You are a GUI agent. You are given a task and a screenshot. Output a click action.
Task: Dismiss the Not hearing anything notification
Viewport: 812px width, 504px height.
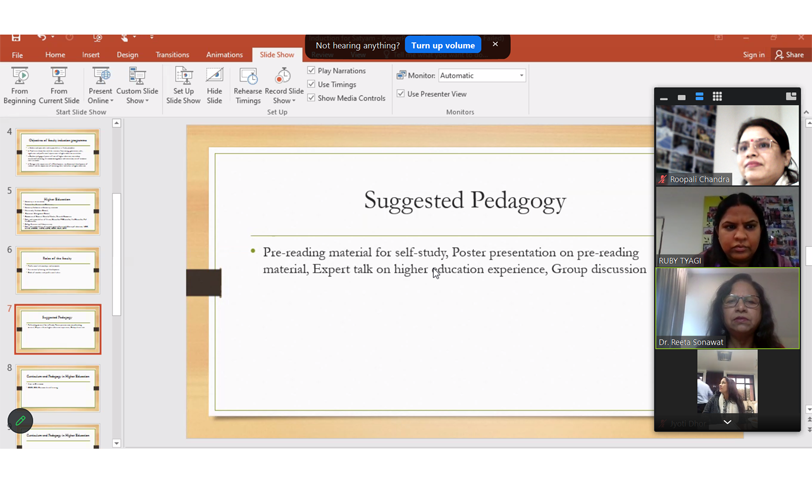[x=495, y=44]
